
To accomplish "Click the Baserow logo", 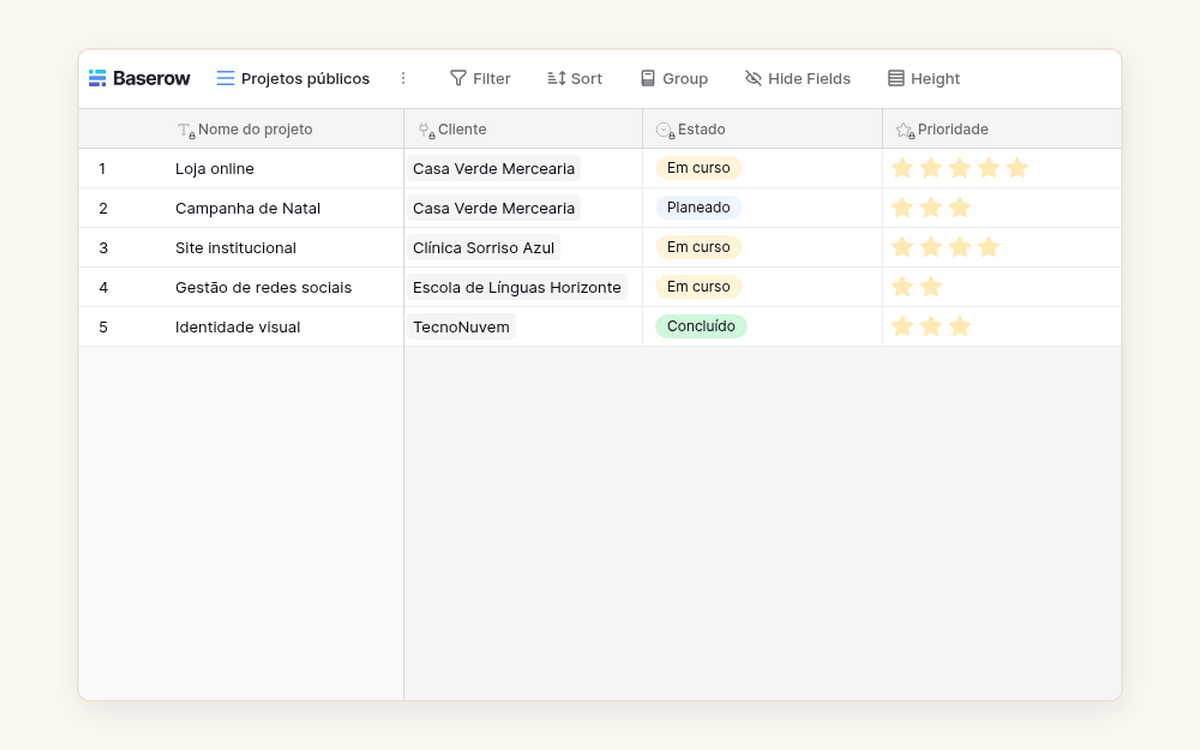I will point(139,78).
